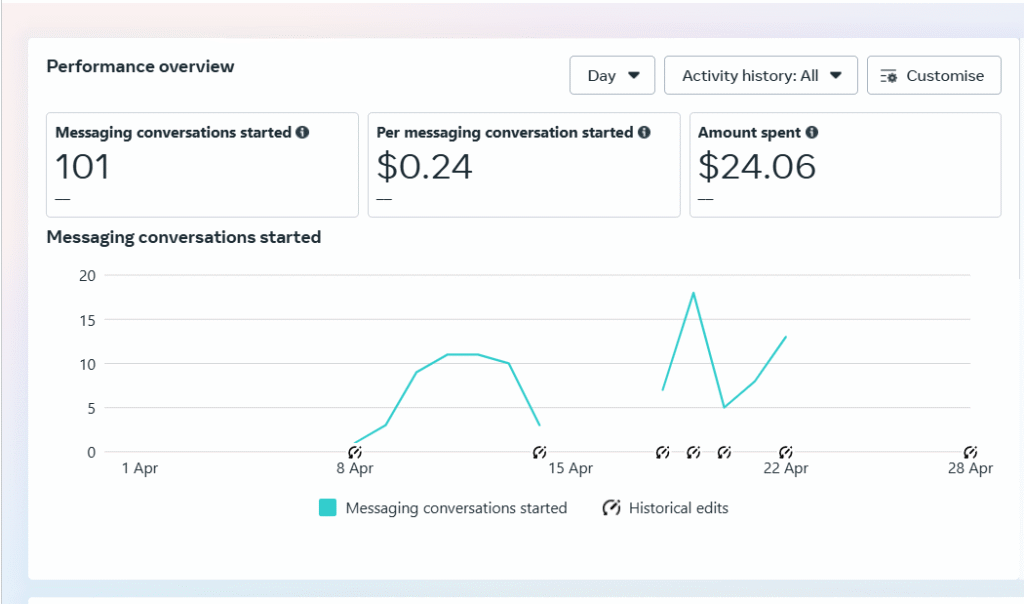Screen dimensions: 1024x604
Task: Select the $24.06 Amount spent metric card
Action: pos(845,165)
